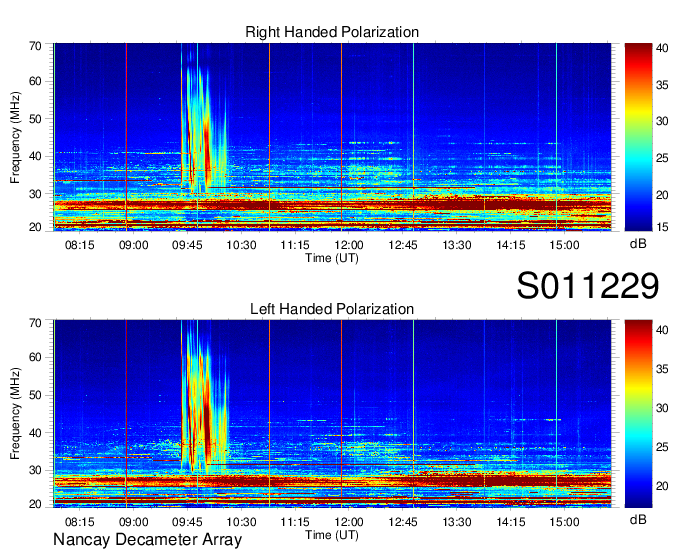Click "Time (UT)" label under Left Handed plot

point(332,535)
